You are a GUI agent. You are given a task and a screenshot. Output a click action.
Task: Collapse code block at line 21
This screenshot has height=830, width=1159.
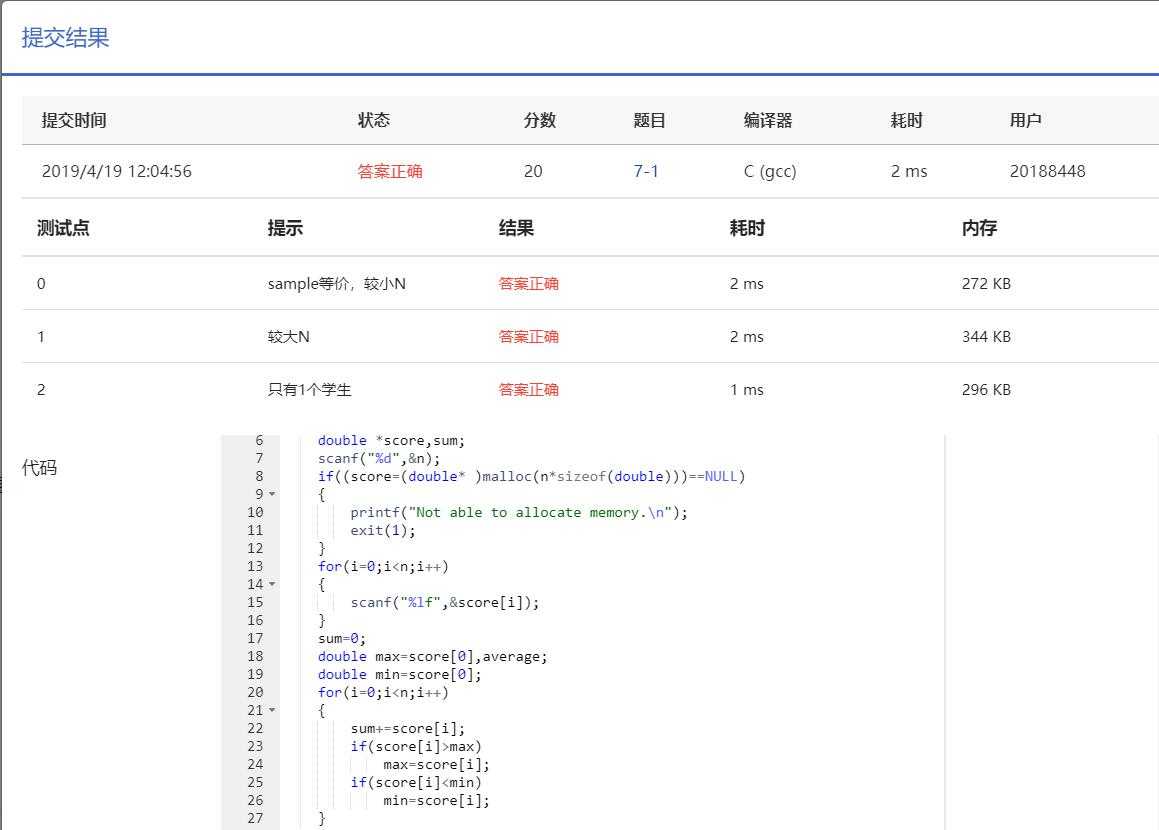point(272,710)
